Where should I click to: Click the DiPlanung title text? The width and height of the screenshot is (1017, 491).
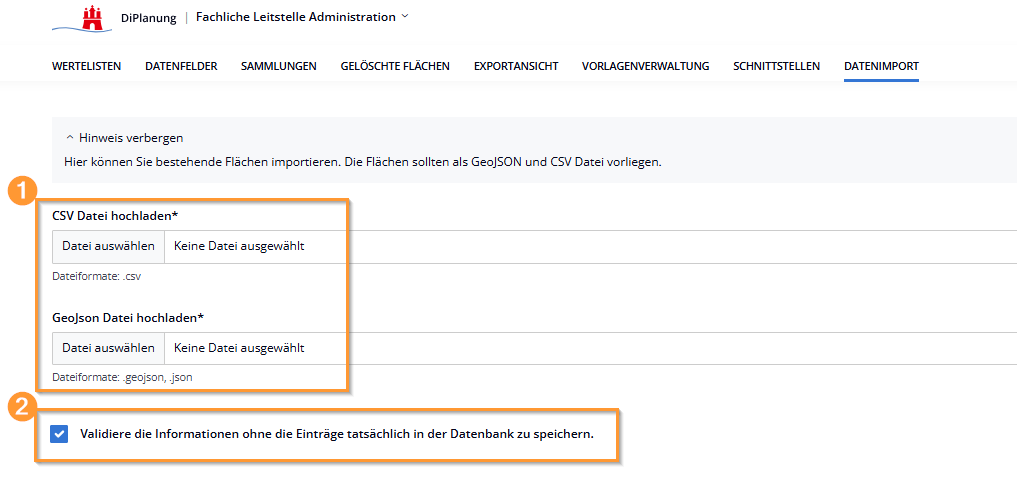[148, 18]
